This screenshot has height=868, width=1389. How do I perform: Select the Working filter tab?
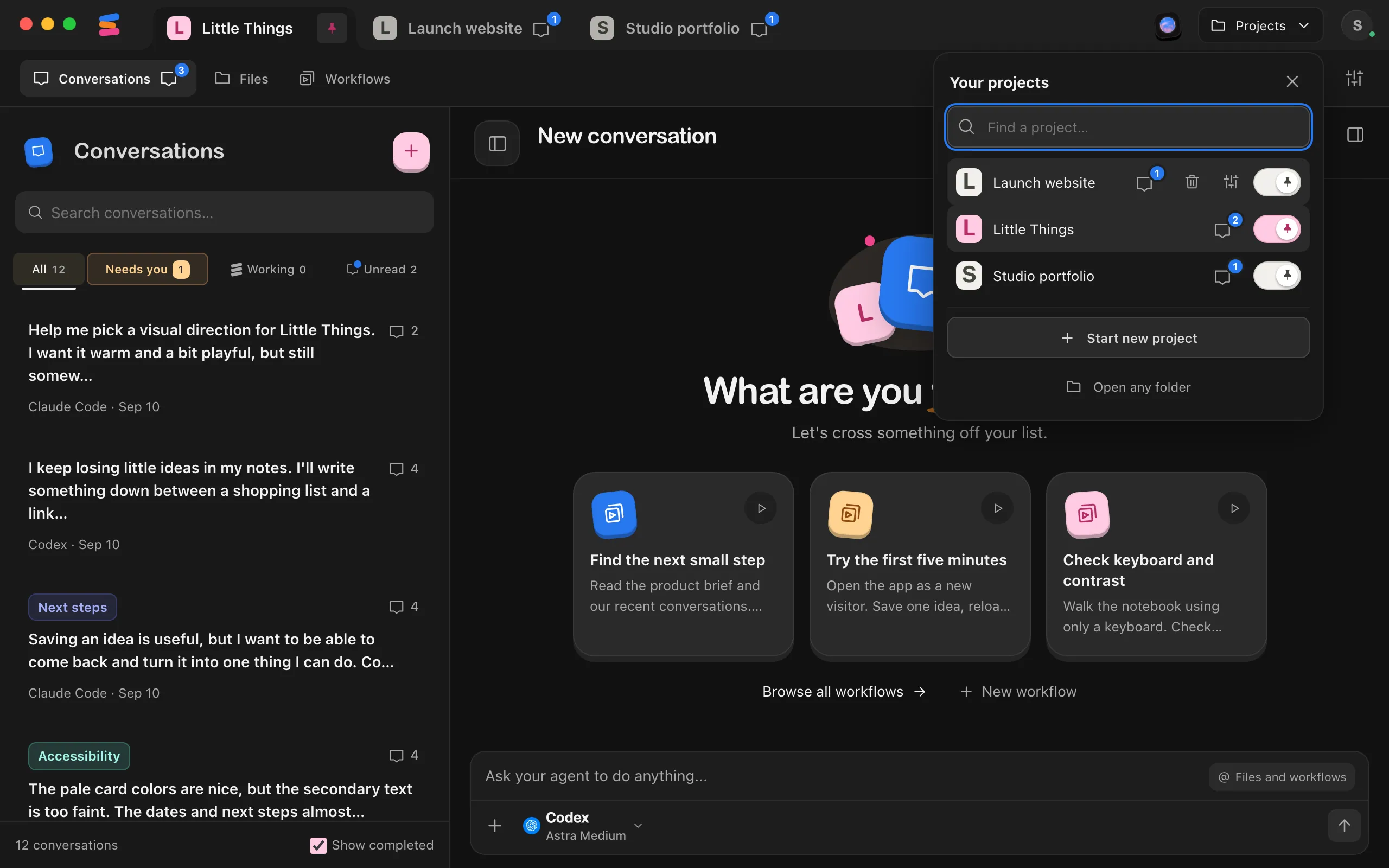(x=269, y=269)
